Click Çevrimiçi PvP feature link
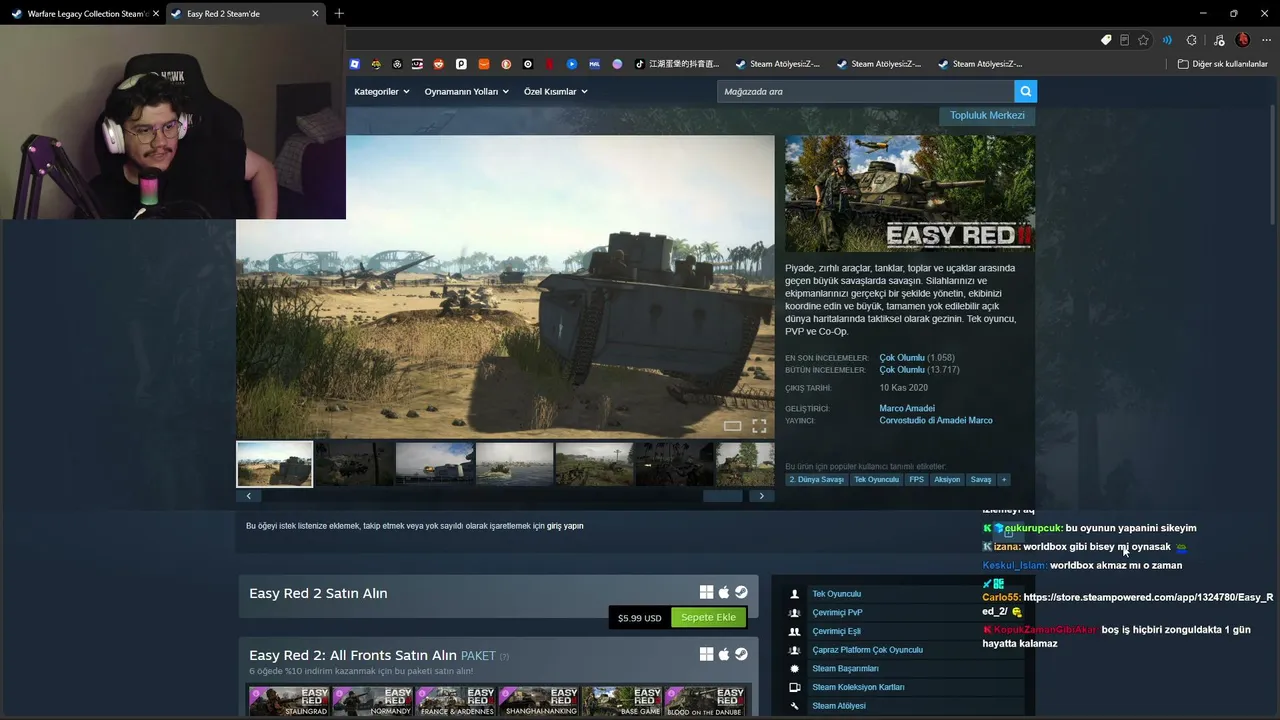This screenshot has width=1280, height=720. (837, 613)
